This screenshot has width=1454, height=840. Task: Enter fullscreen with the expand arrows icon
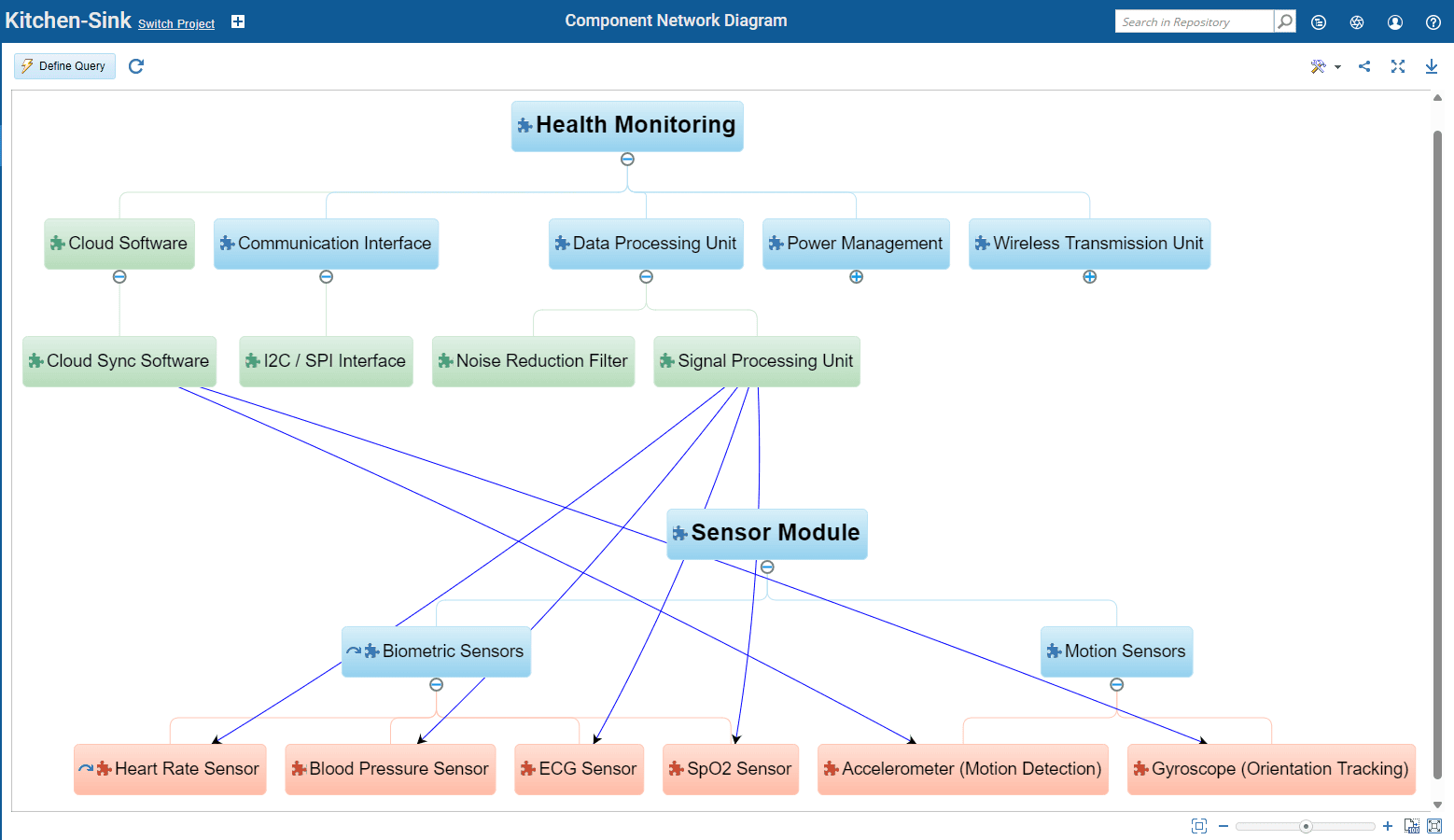tap(1397, 66)
